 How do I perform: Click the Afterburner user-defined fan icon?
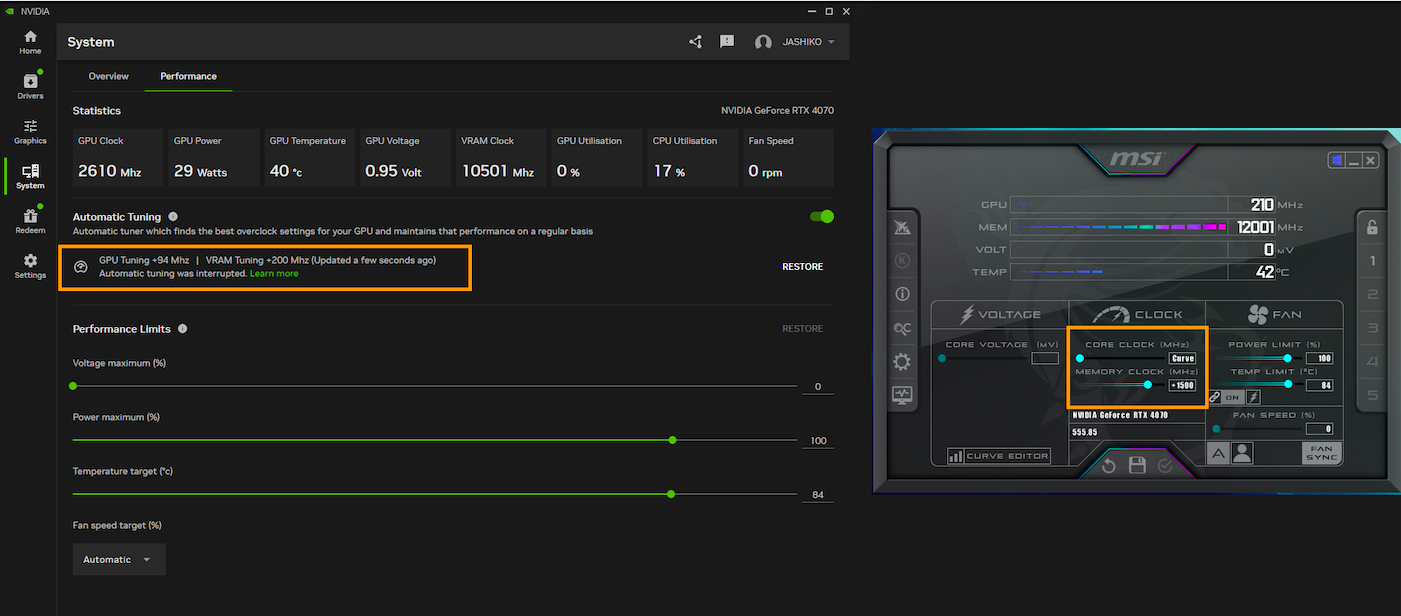coord(1242,453)
